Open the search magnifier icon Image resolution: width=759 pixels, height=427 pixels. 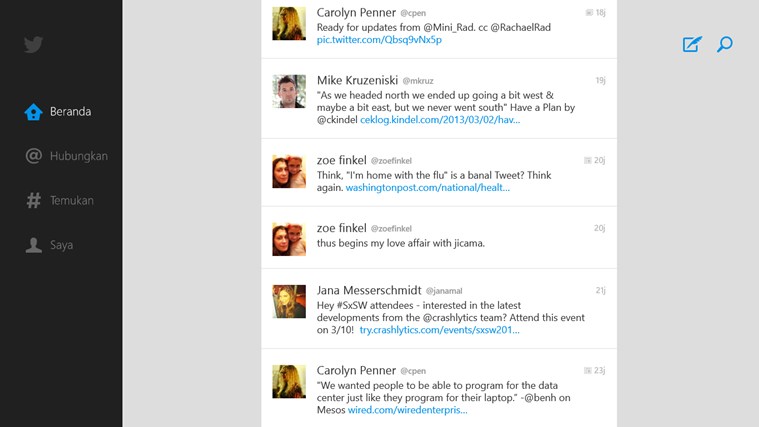pos(725,44)
